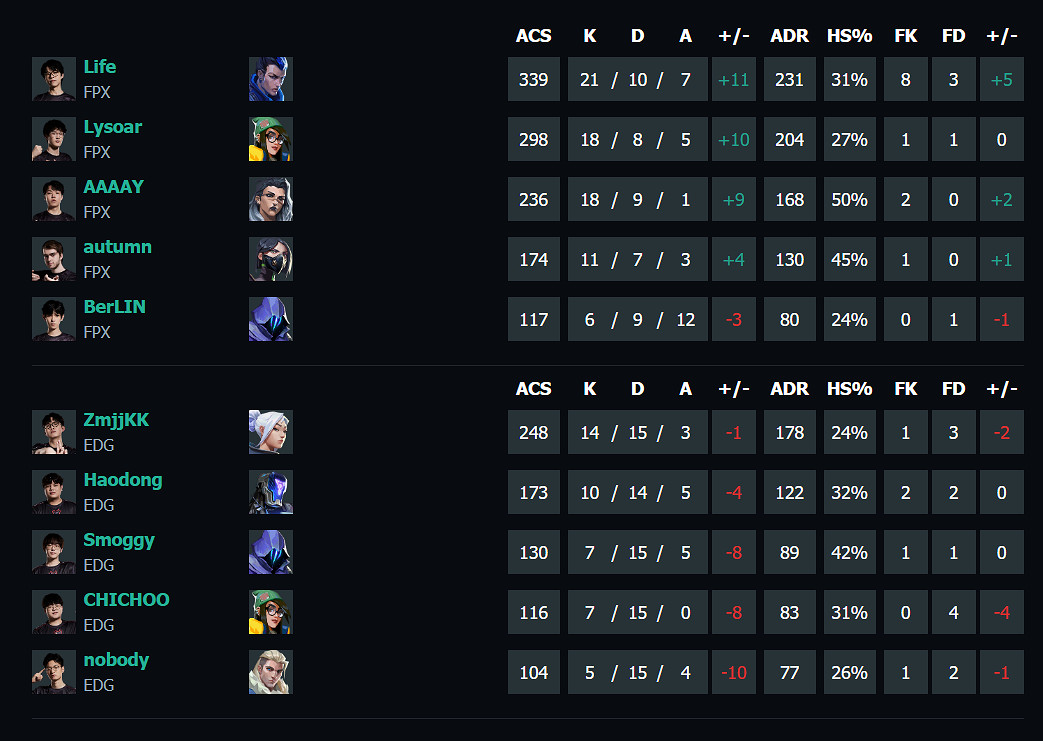Go to ZmjjKK's player page

tap(116, 420)
